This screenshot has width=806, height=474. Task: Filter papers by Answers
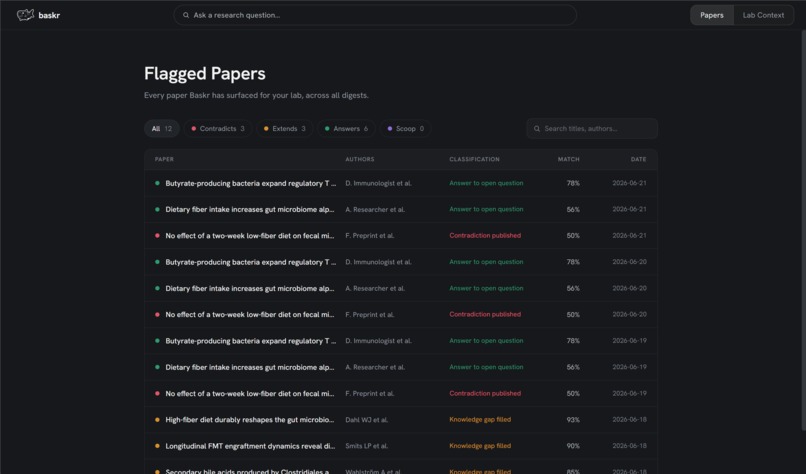point(346,129)
